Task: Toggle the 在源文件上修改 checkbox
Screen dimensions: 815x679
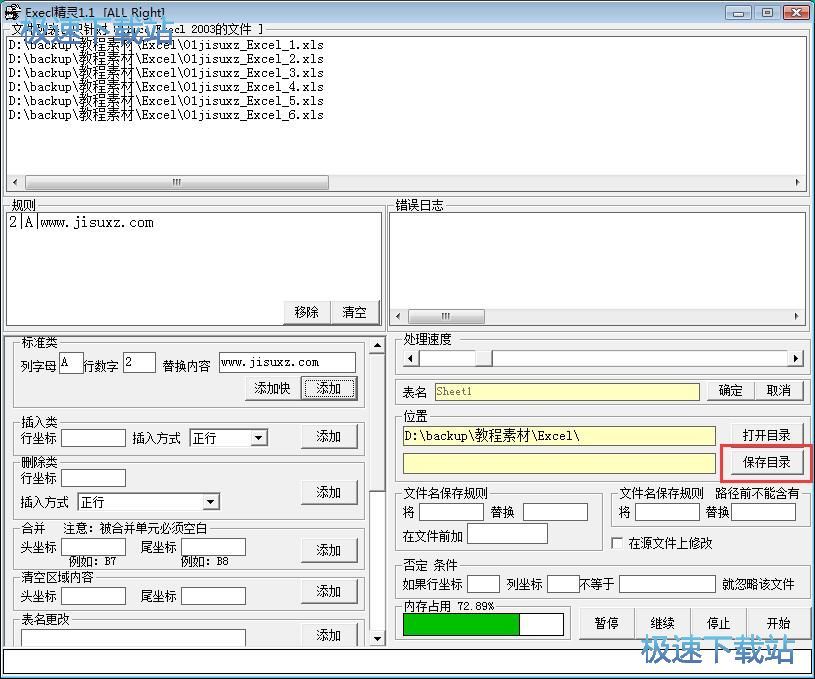Action: click(617, 543)
